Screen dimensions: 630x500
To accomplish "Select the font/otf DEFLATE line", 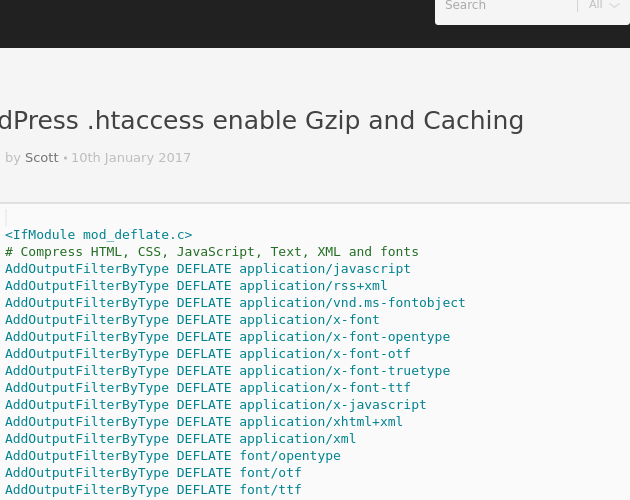I will coord(153,473).
